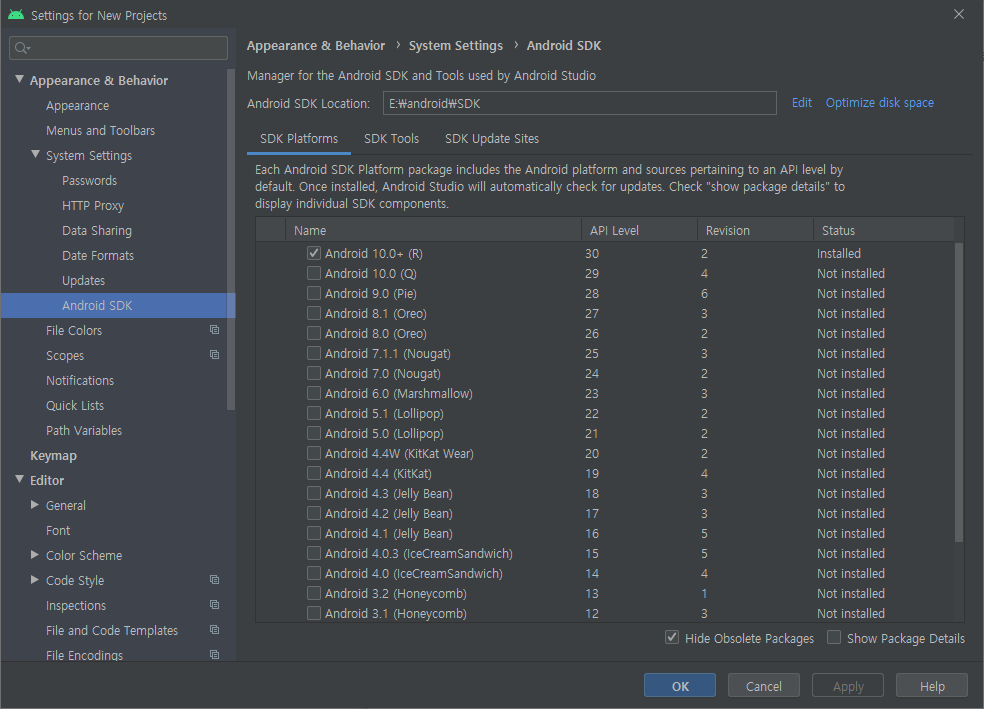Click 'Installed' status of Android 10.0+ row
The image size is (984, 709).
(x=838, y=253)
